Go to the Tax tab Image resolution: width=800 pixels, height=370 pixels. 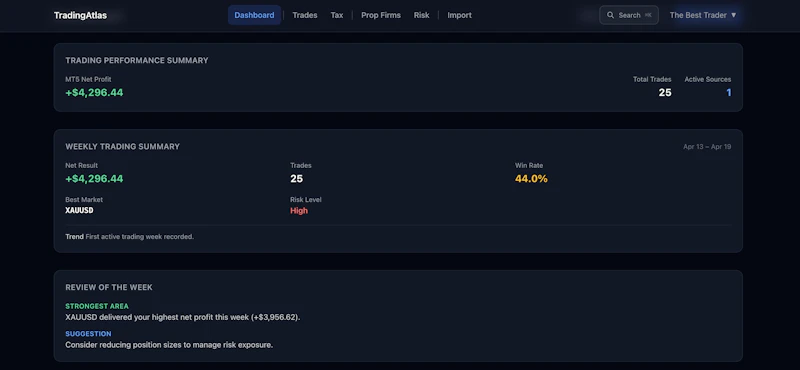point(337,15)
